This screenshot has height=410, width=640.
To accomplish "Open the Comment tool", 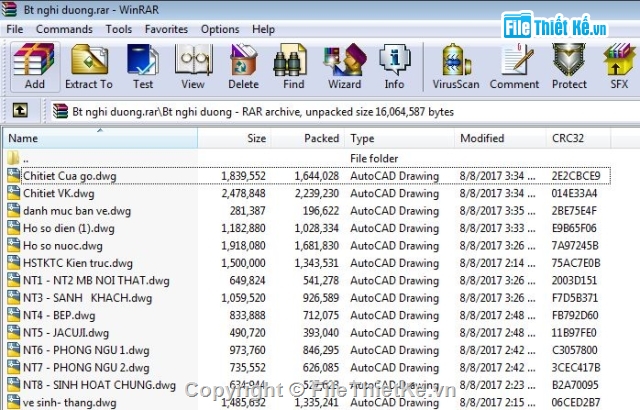I will [x=514, y=66].
